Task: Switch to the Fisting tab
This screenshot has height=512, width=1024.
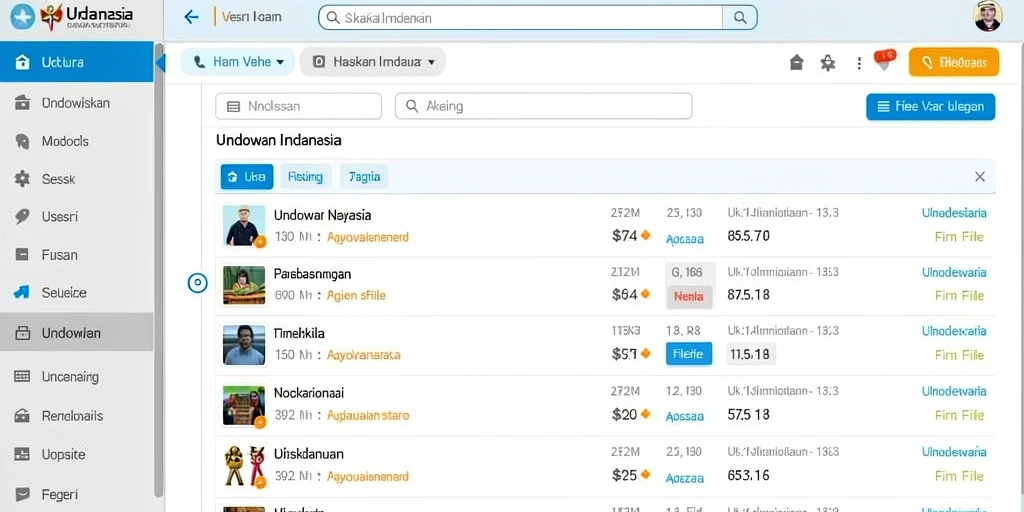Action: pos(306,176)
